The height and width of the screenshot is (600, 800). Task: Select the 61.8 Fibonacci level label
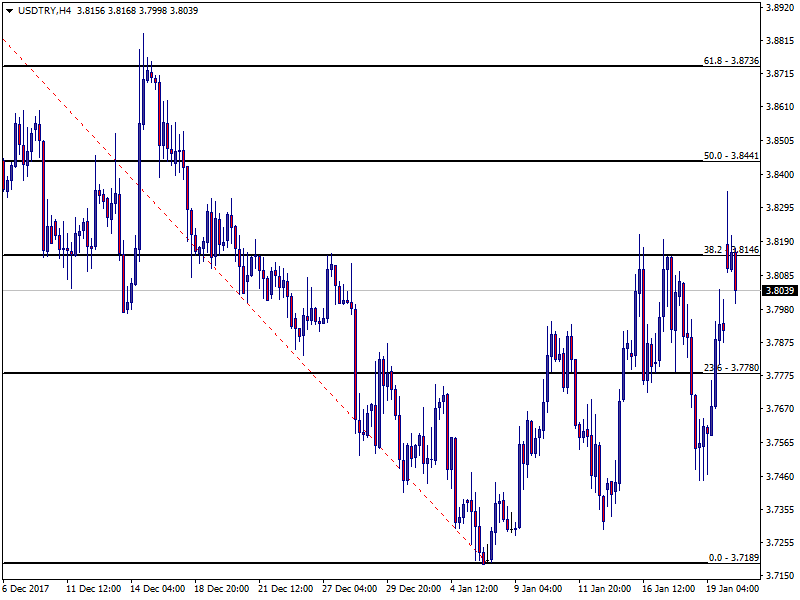[x=731, y=61]
